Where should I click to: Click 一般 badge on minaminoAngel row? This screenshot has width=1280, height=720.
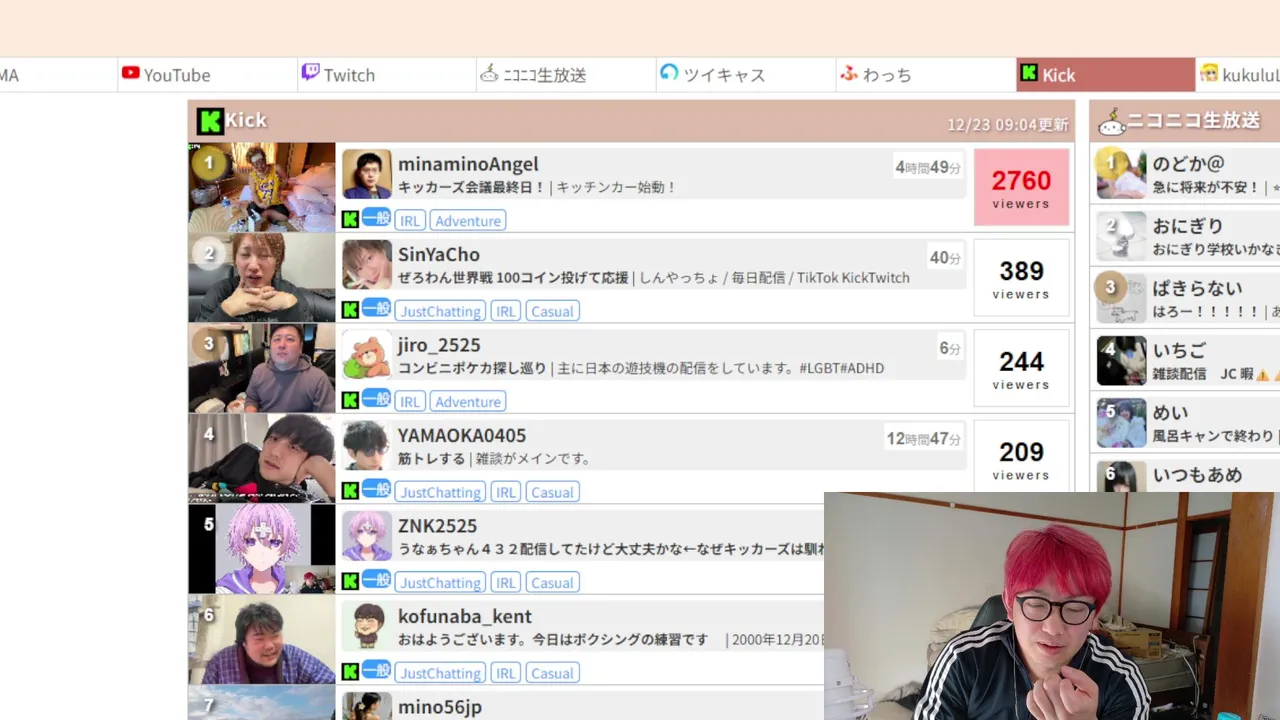tap(376, 218)
